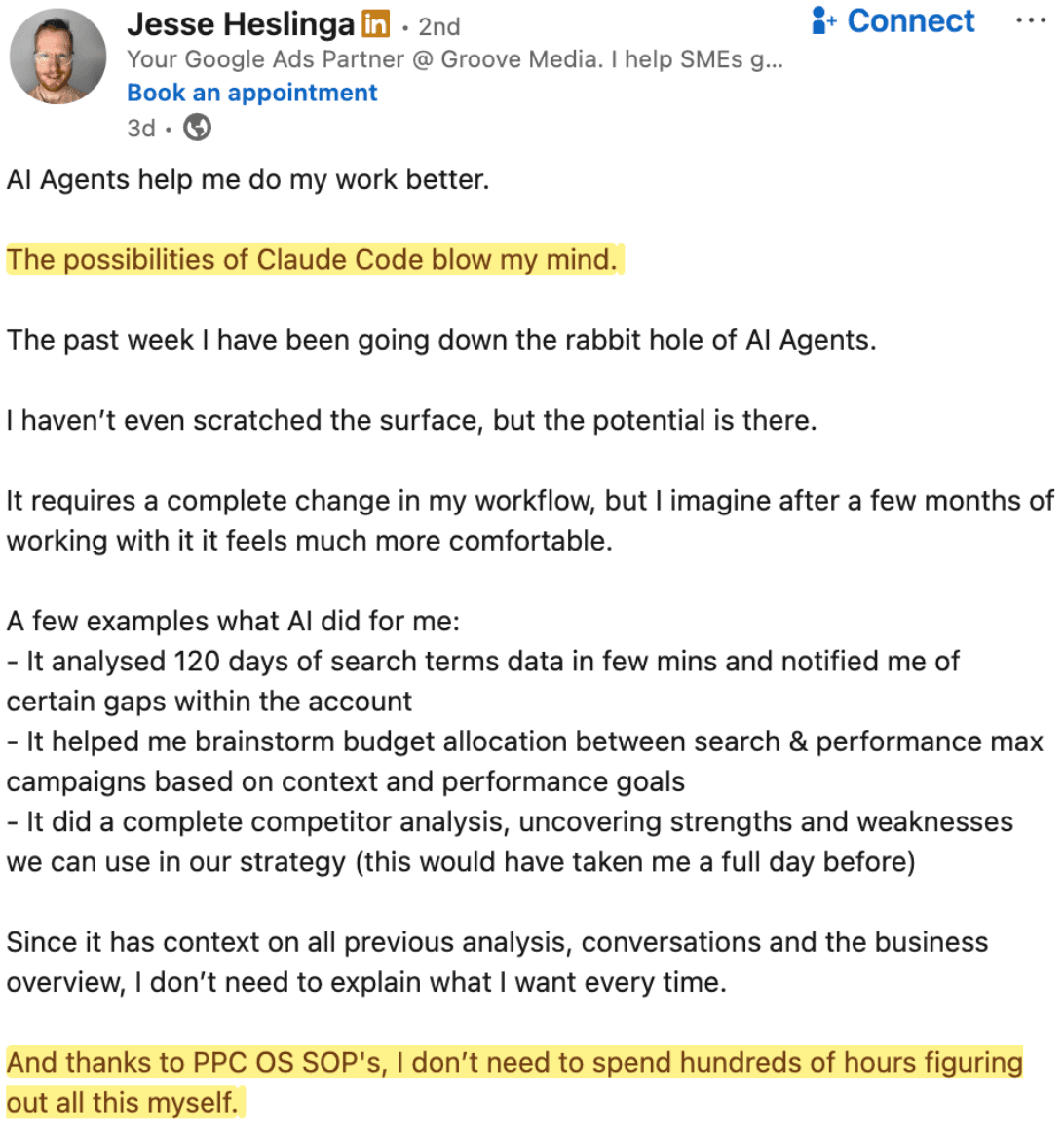Click the person-plus icon beside Connect
Screen dimensions: 1064x1140
coord(823,19)
